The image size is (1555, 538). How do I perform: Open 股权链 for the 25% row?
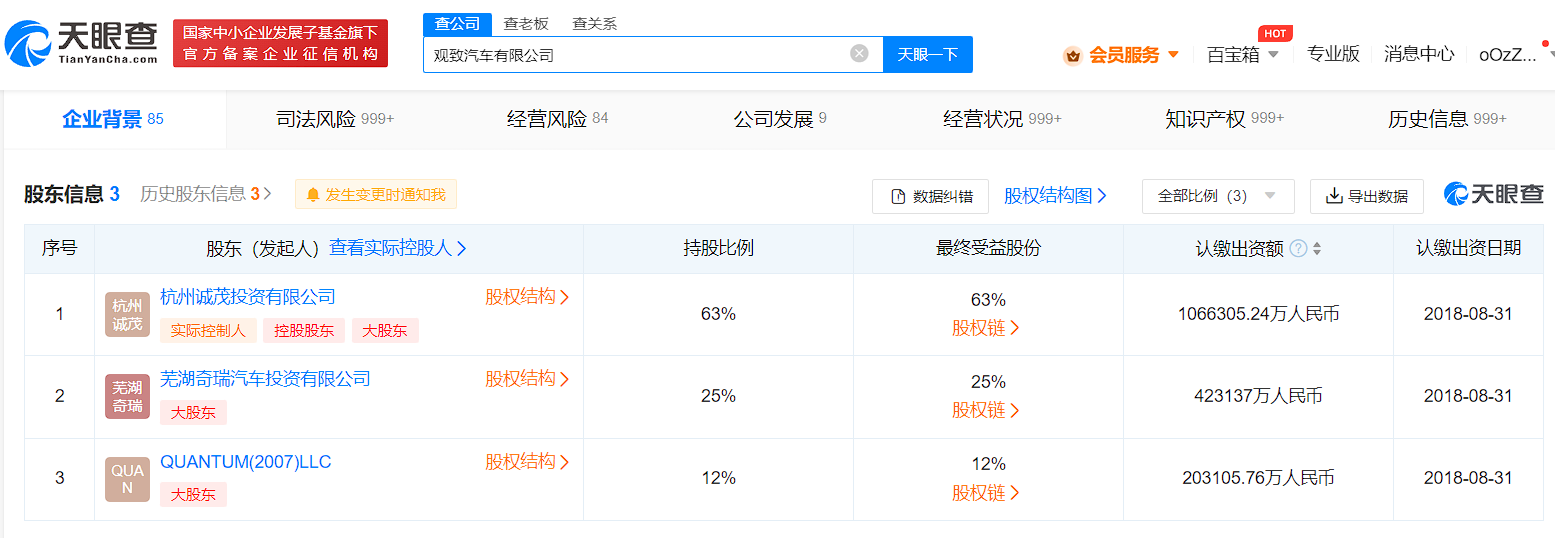(986, 410)
